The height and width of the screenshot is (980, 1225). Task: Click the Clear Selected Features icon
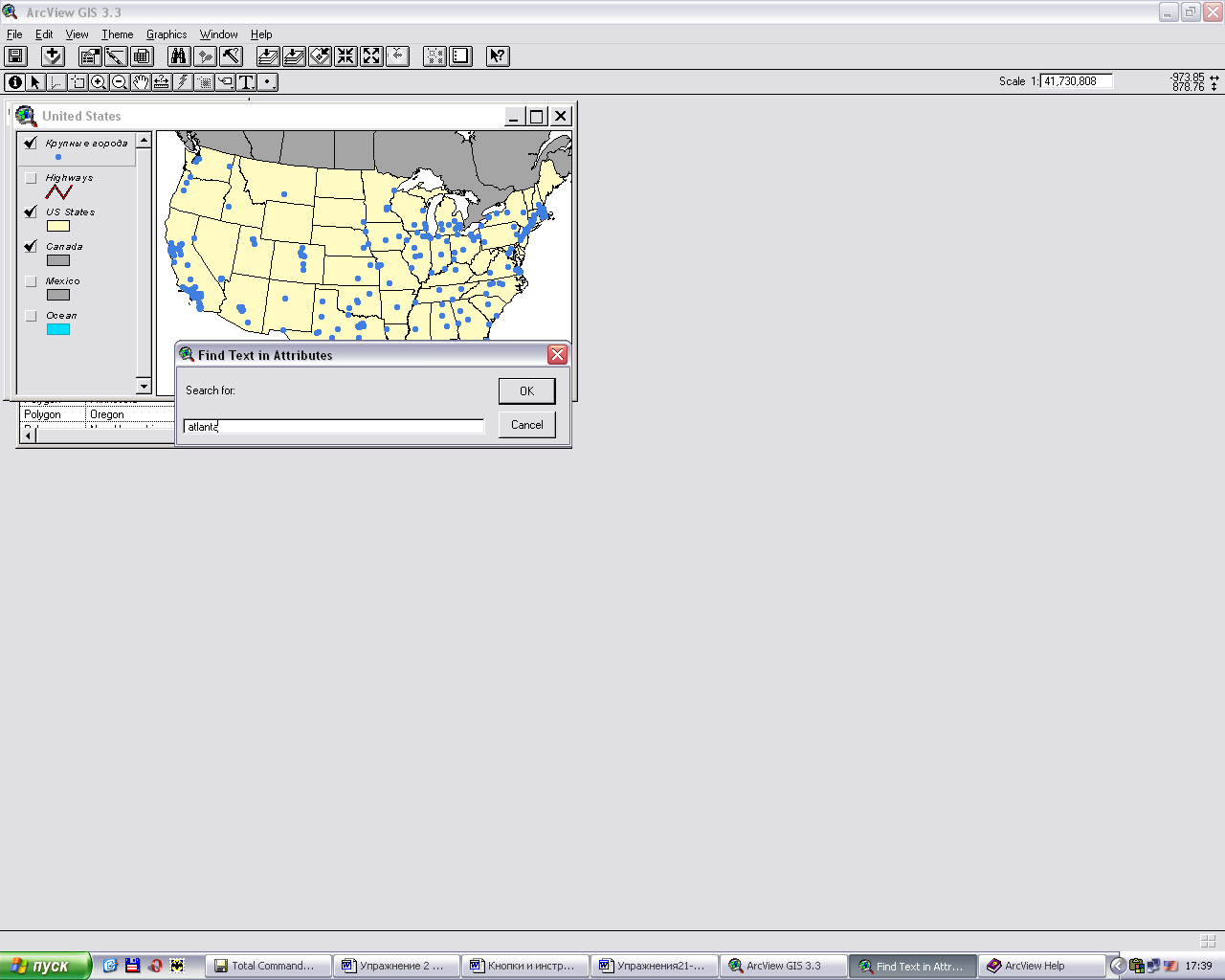[x=460, y=56]
